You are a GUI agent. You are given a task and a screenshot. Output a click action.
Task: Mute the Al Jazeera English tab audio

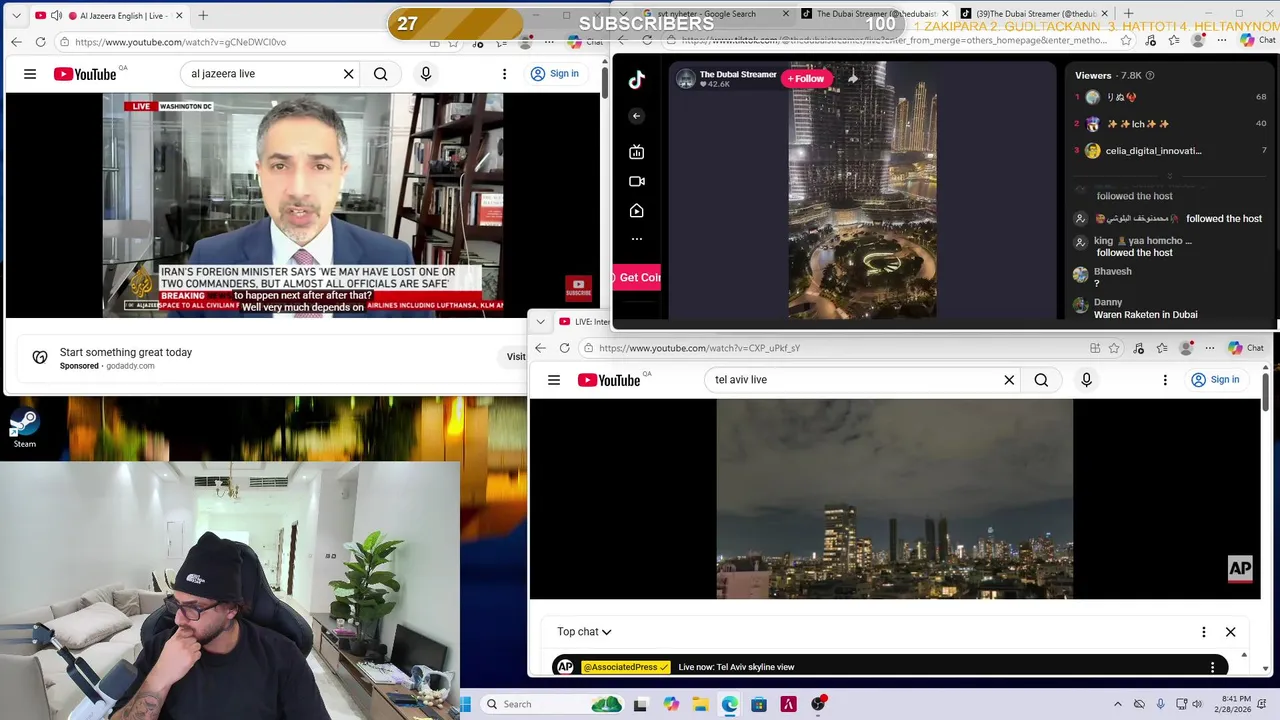coord(56,16)
